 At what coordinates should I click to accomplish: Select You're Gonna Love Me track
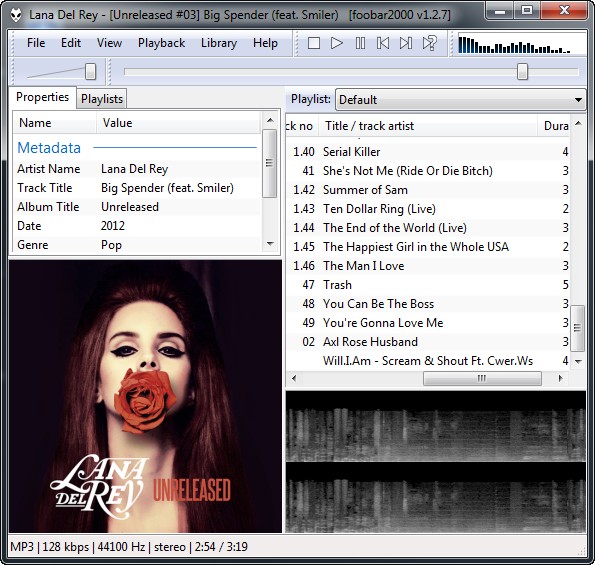point(428,323)
